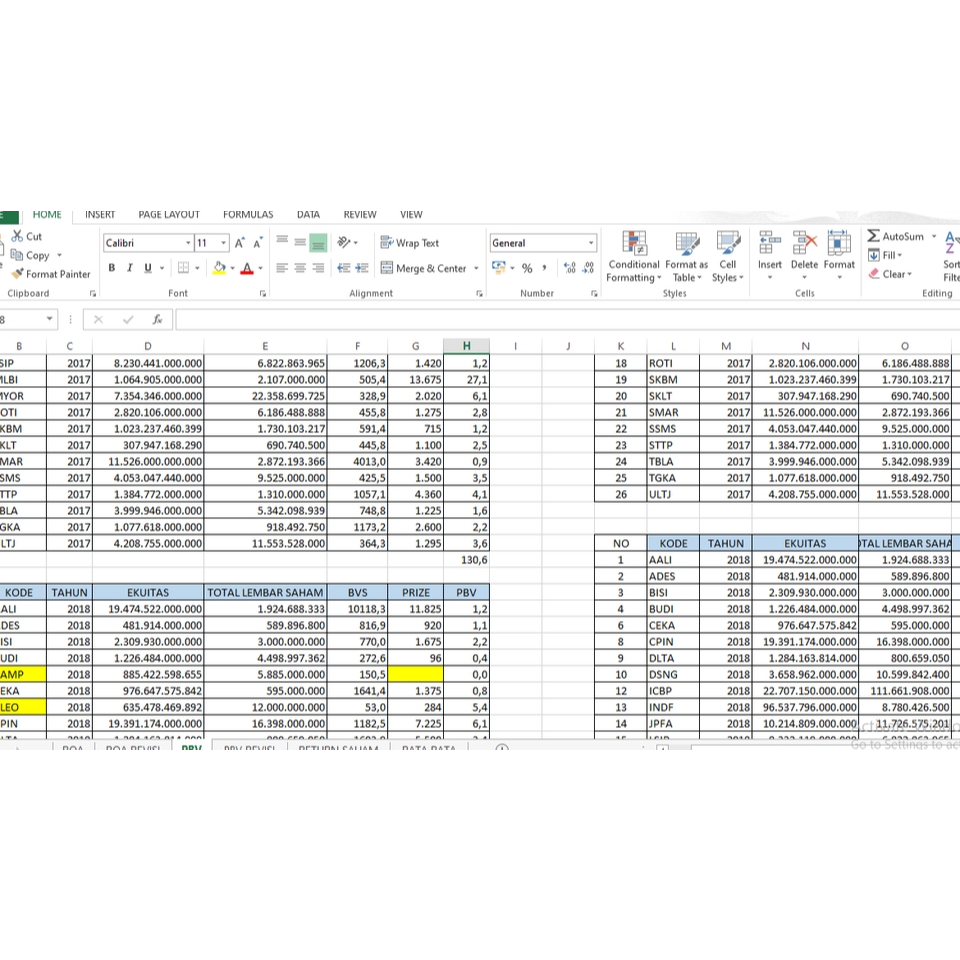
Task: Apply Accounting number format icon
Action: coord(499,268)
